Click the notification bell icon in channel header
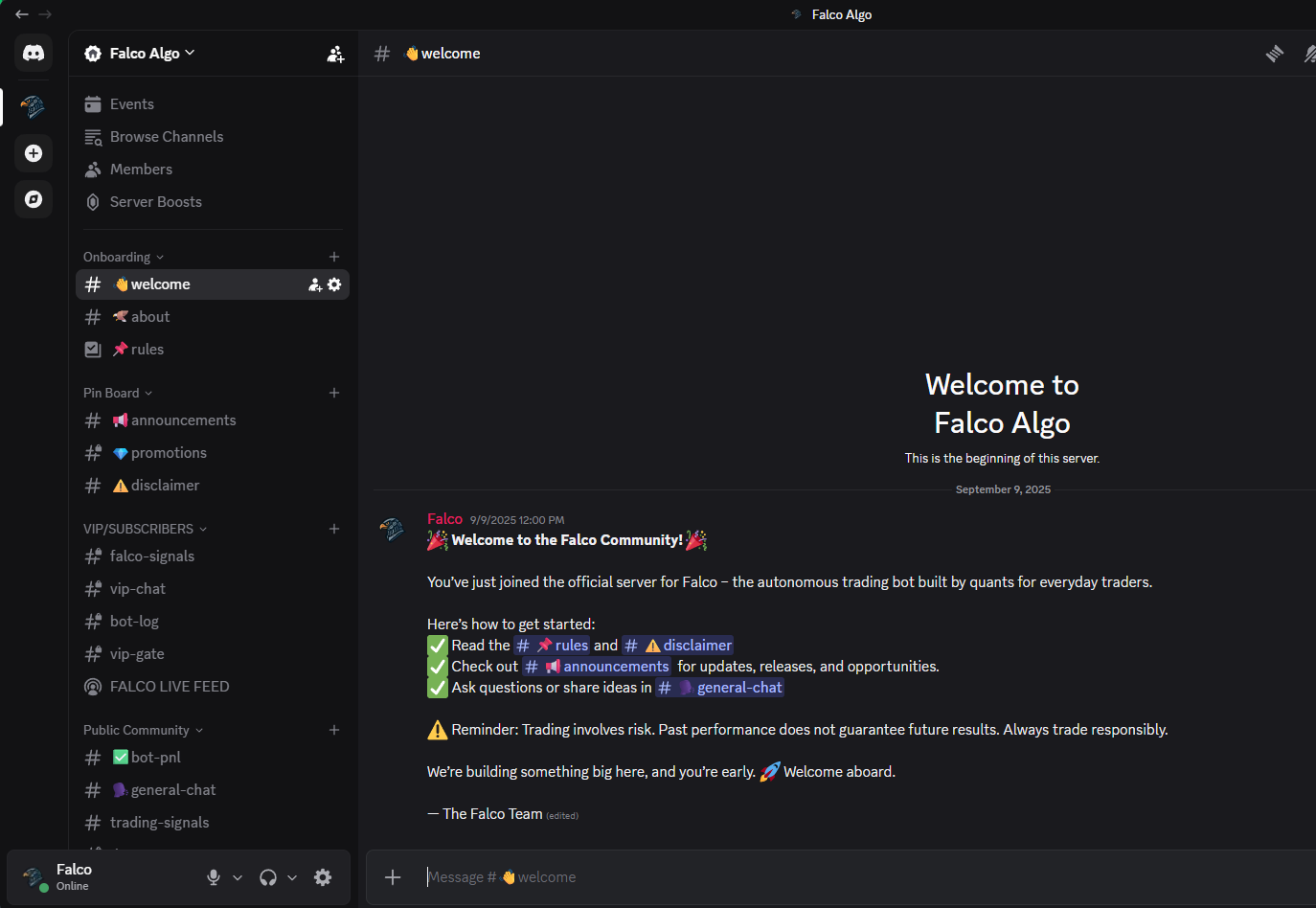Viewport: 1316px width, 908px height. coord(1308,54)
